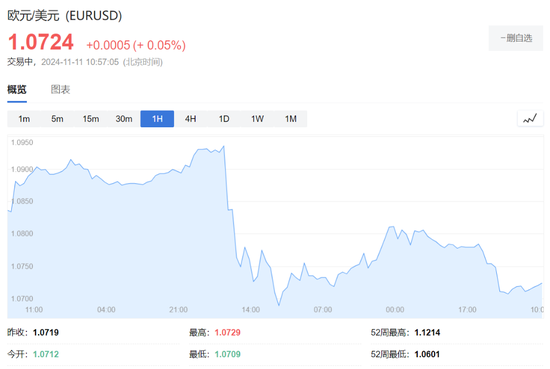Open the 图表 chart tab
The image size is (550, 369).
point(60,90)
